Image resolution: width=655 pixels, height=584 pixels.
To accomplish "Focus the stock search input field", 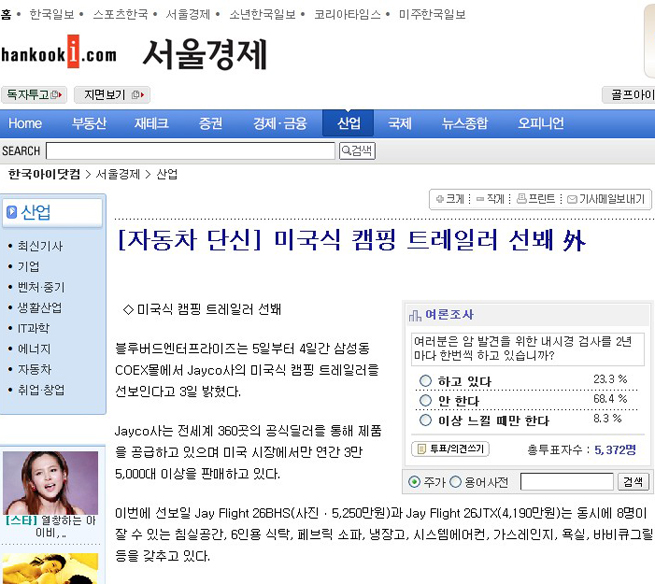I will coord(567,482).
